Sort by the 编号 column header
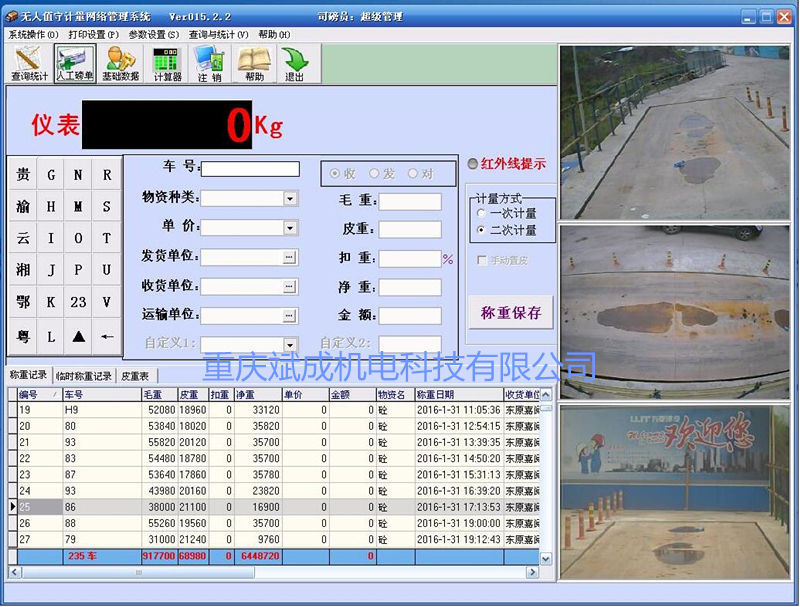This screenshot has width=800, height=607. pyautogui.click(x=39, y=394)
